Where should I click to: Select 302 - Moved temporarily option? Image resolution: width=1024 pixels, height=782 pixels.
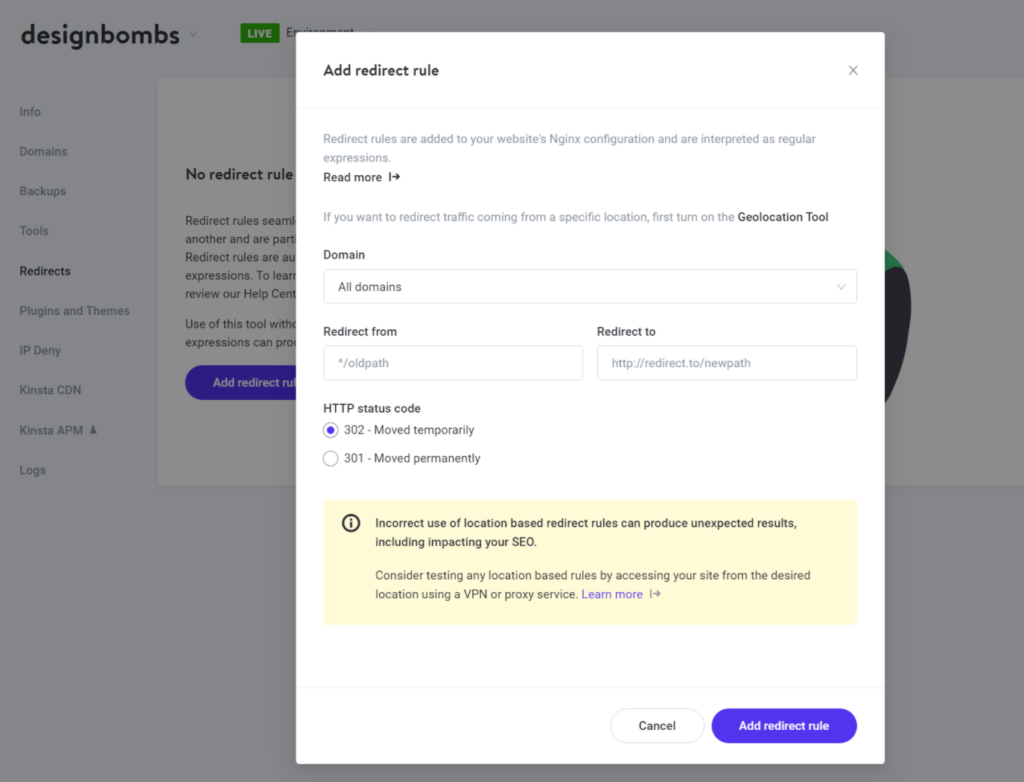coord(331,430)
